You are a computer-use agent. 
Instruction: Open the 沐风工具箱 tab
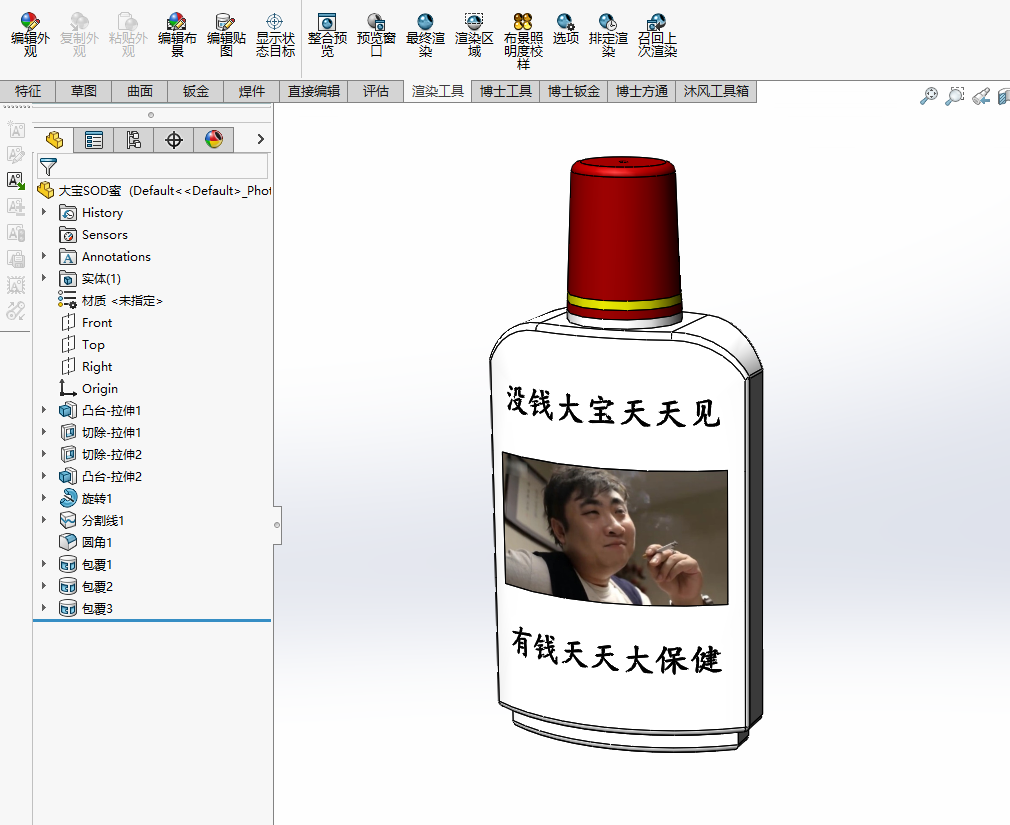pyautogui.click(x=716, y=91)
